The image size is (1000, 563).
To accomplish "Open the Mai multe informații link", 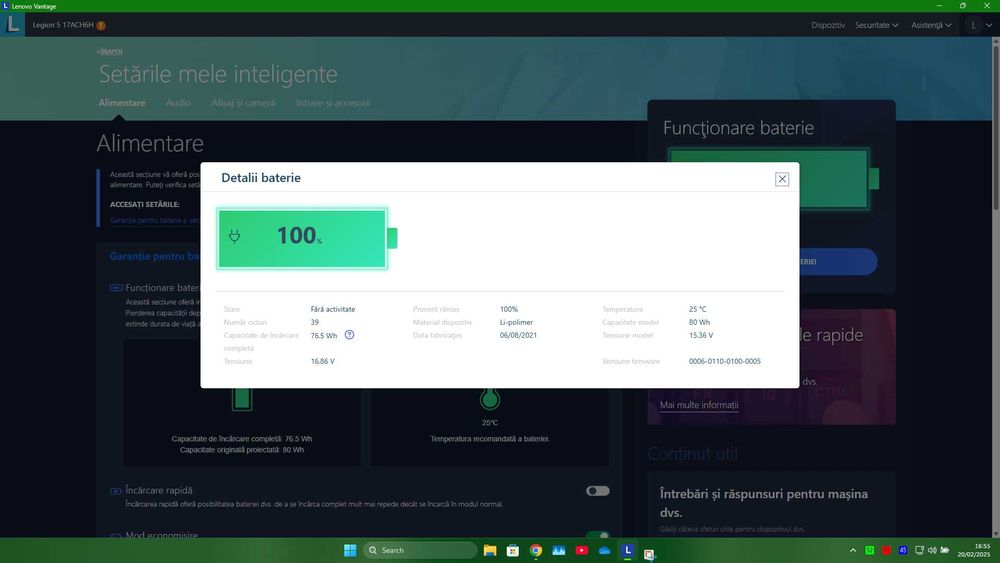I will [x=699, y=405].
